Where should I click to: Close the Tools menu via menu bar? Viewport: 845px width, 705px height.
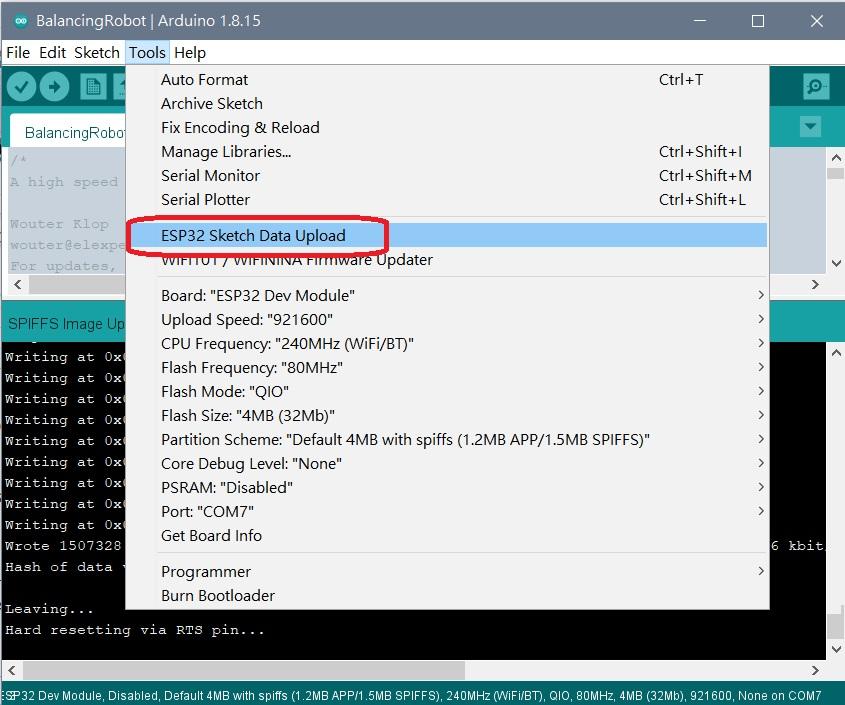click(147, 52)
